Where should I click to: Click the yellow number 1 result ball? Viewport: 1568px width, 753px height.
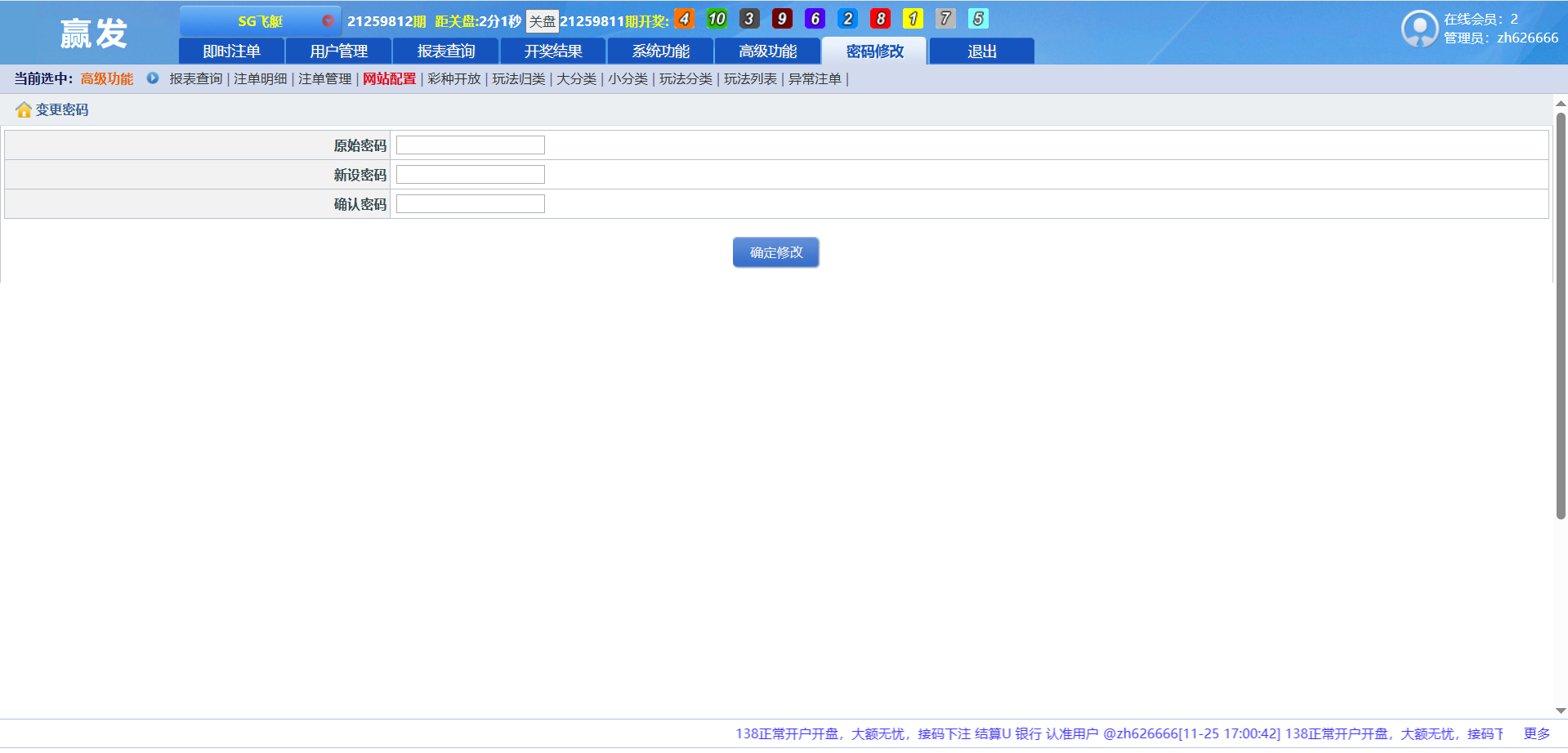913,19
